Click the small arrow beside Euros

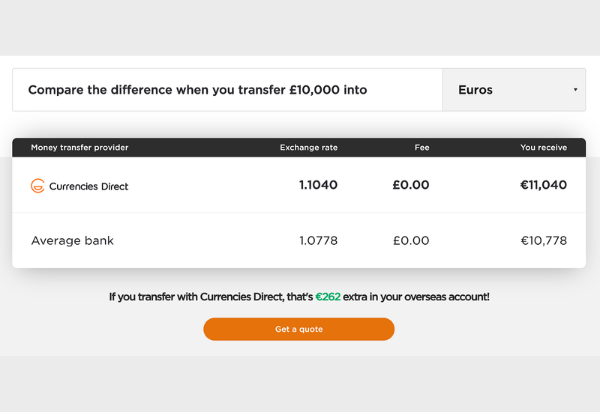[x=575, y=90]
